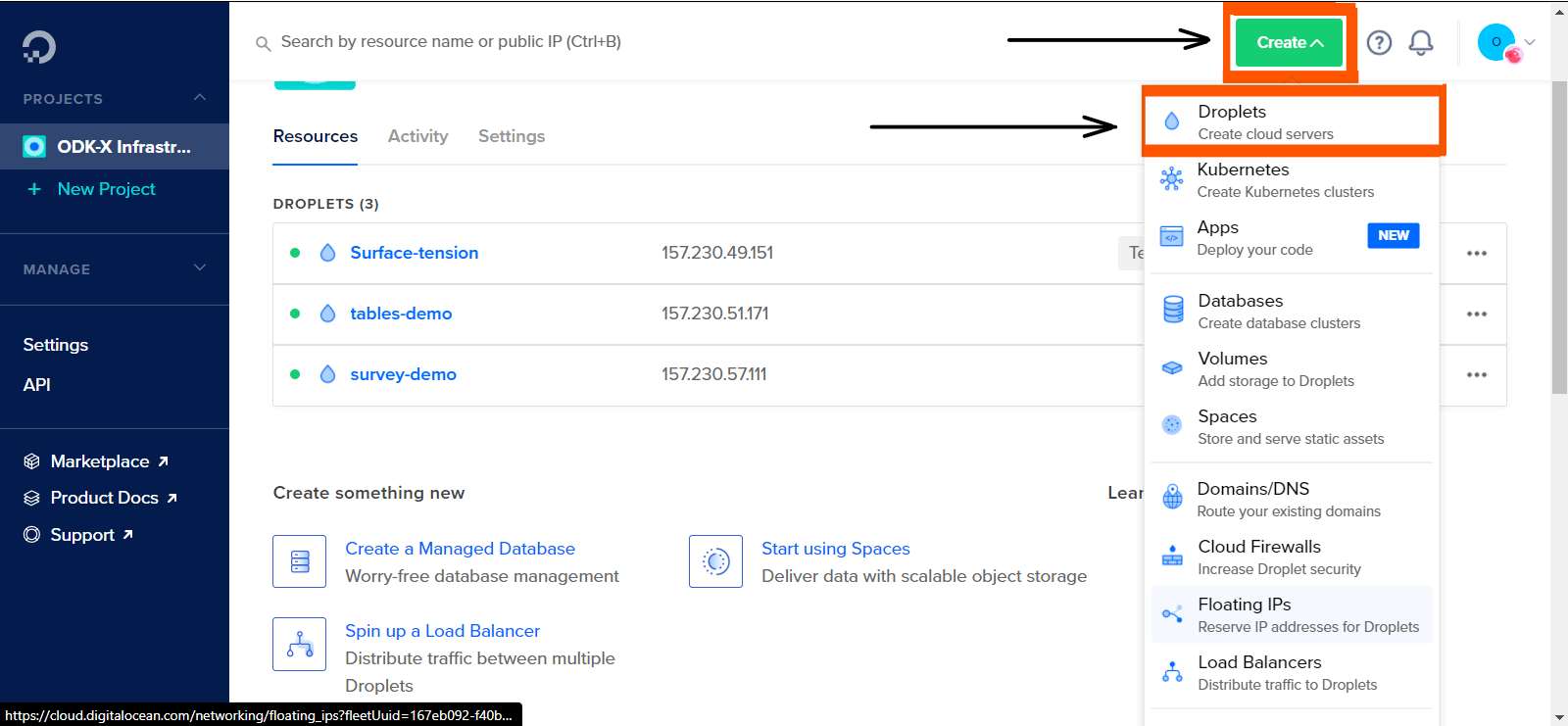The image size is (1568, 726).
Task: Select Floating IPs in the Create menu
Action: 1292,614
